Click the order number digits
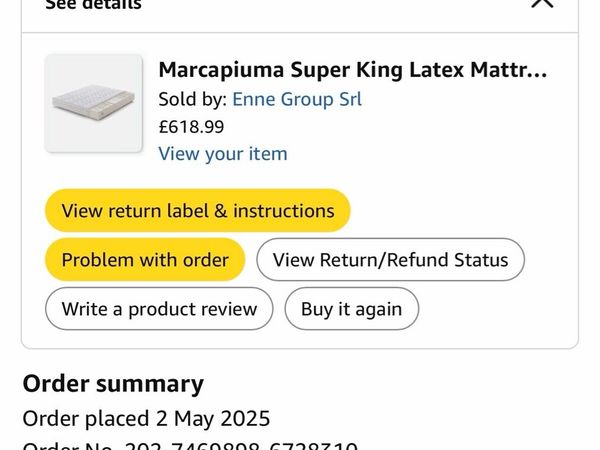The height and width of the screenshot is (450, 600). point(241,445)
